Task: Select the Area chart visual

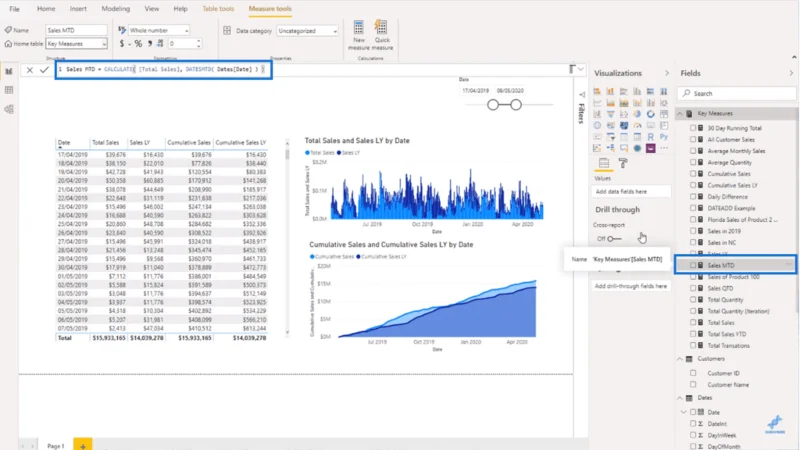Action: [x=610, y=103]
